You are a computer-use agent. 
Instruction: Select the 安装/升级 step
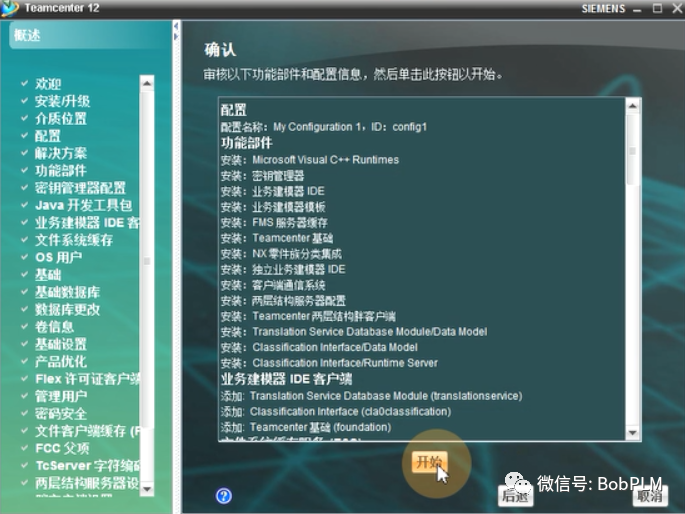62,101
